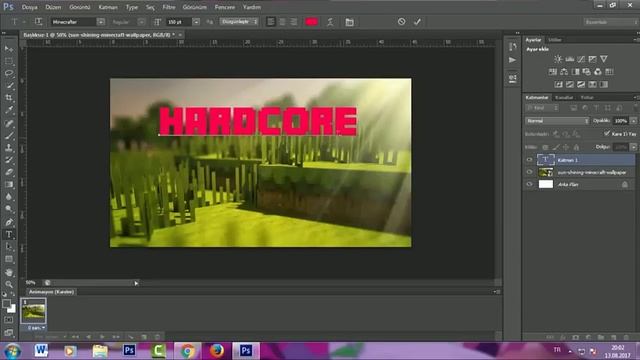This screenshot has height=360, width=640.
Task: Open the text color swatch
Action: pyautogui.click(x=311, y=22)
